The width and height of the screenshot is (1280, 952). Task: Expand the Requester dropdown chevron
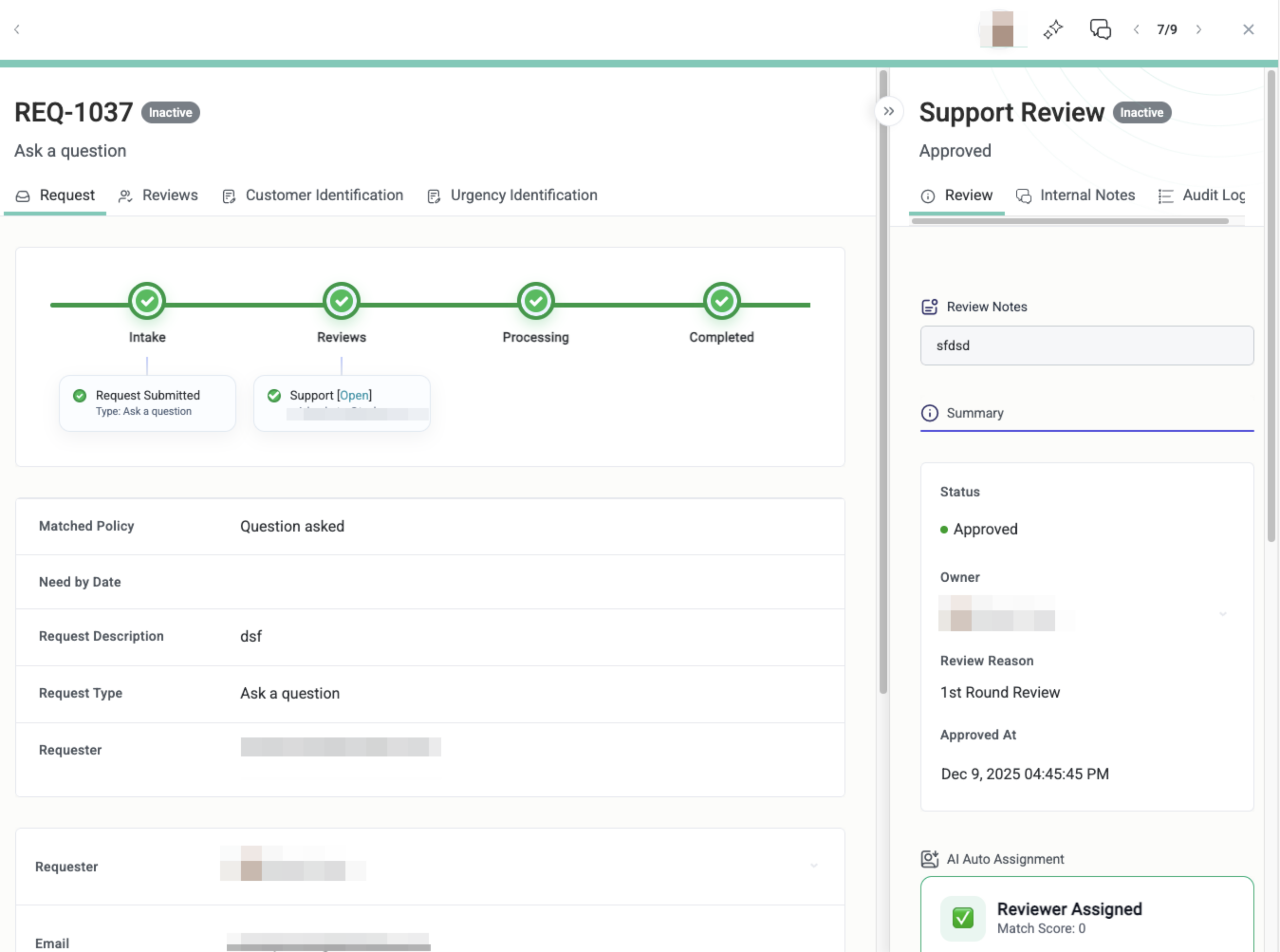click(814, 865)
